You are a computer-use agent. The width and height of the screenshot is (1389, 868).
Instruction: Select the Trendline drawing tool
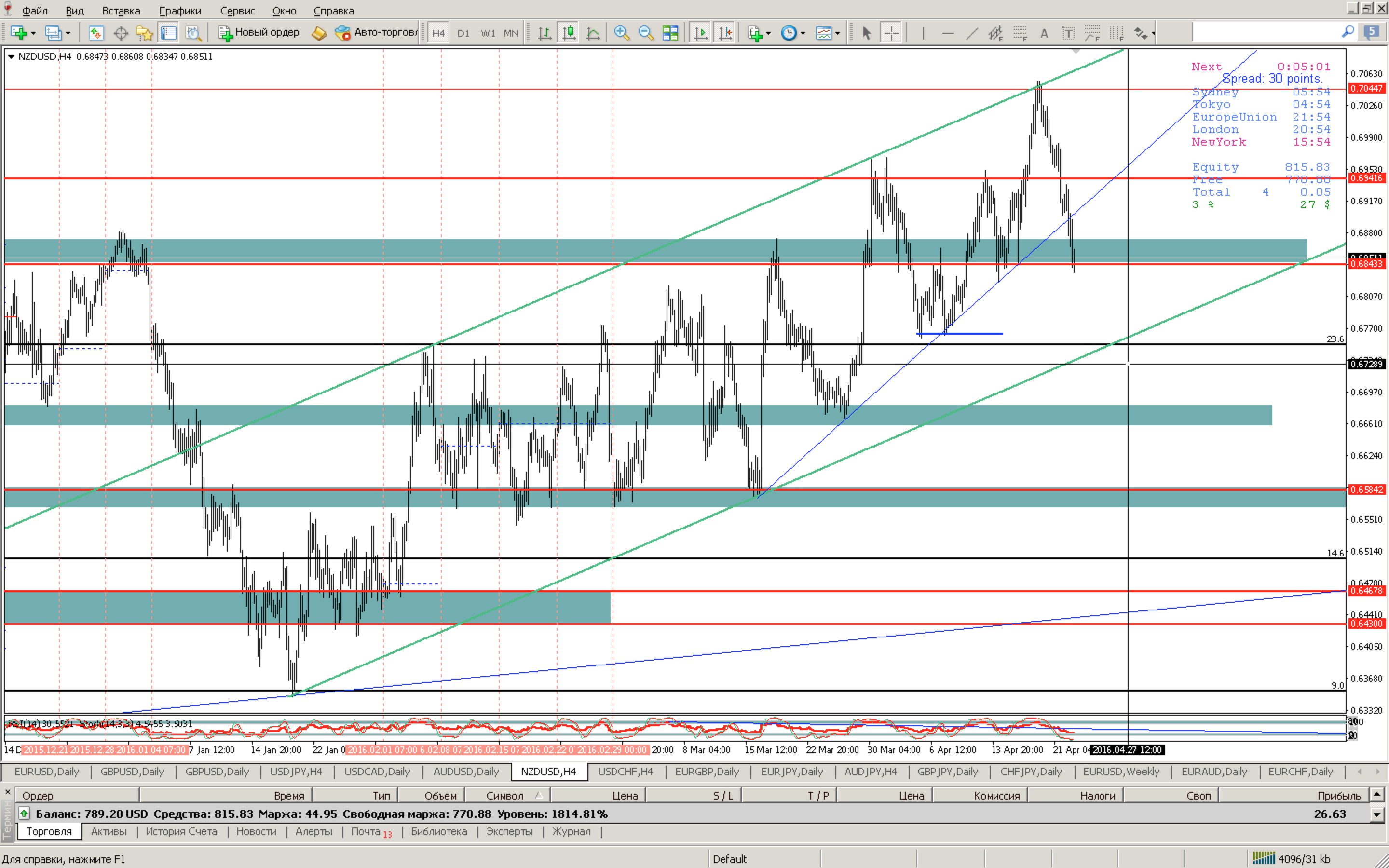point(972,33)
